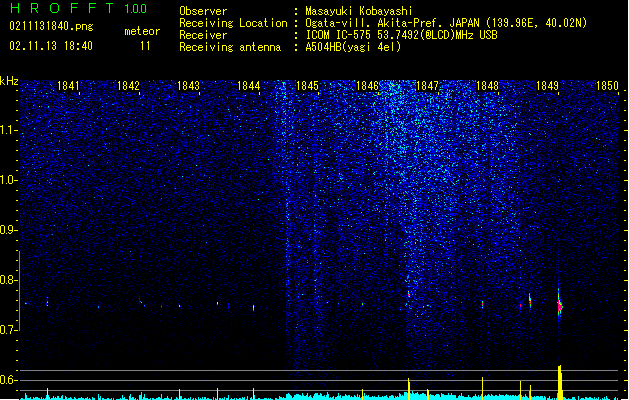Click the "Receiving Location" label
This screenshot has height=400, width=629.
233,23
